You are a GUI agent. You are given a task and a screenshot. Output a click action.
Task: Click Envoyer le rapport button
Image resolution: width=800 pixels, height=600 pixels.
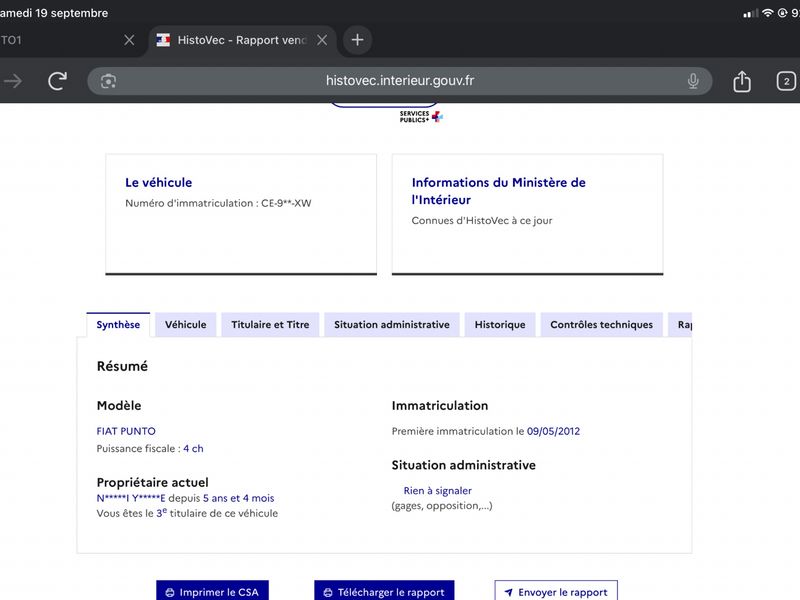click(556, 591)
